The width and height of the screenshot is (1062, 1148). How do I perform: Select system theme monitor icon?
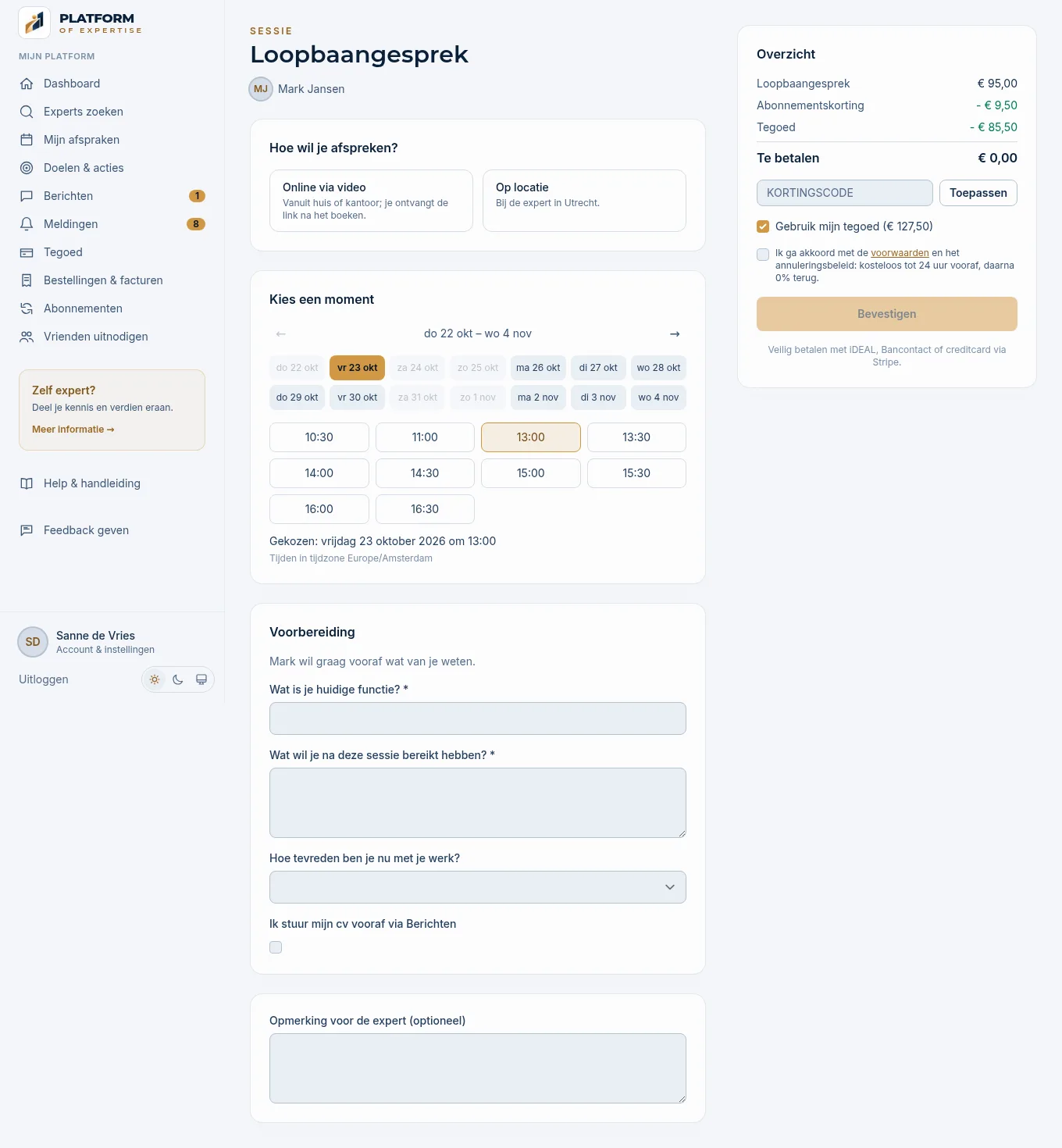[201, 679]
